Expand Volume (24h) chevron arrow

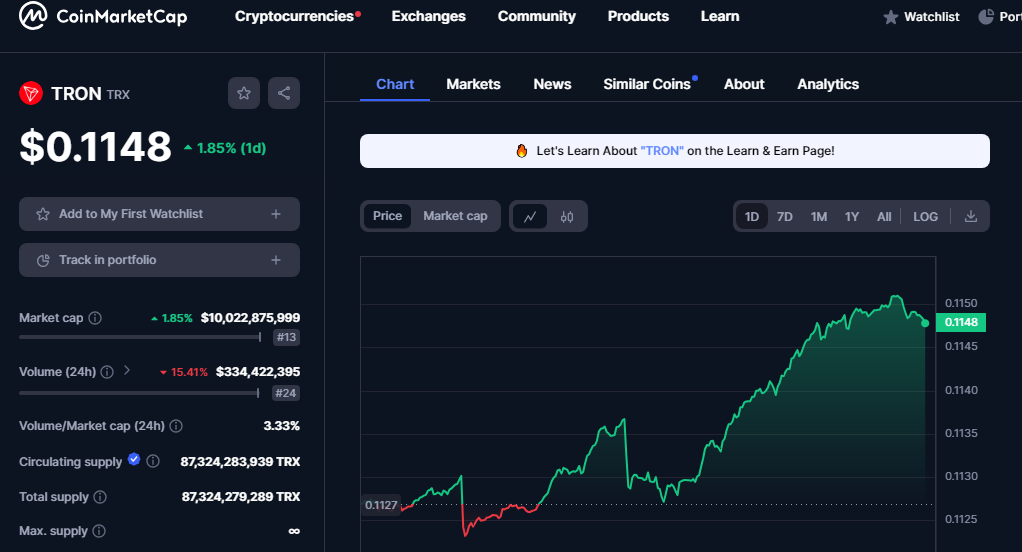[127, 370]
